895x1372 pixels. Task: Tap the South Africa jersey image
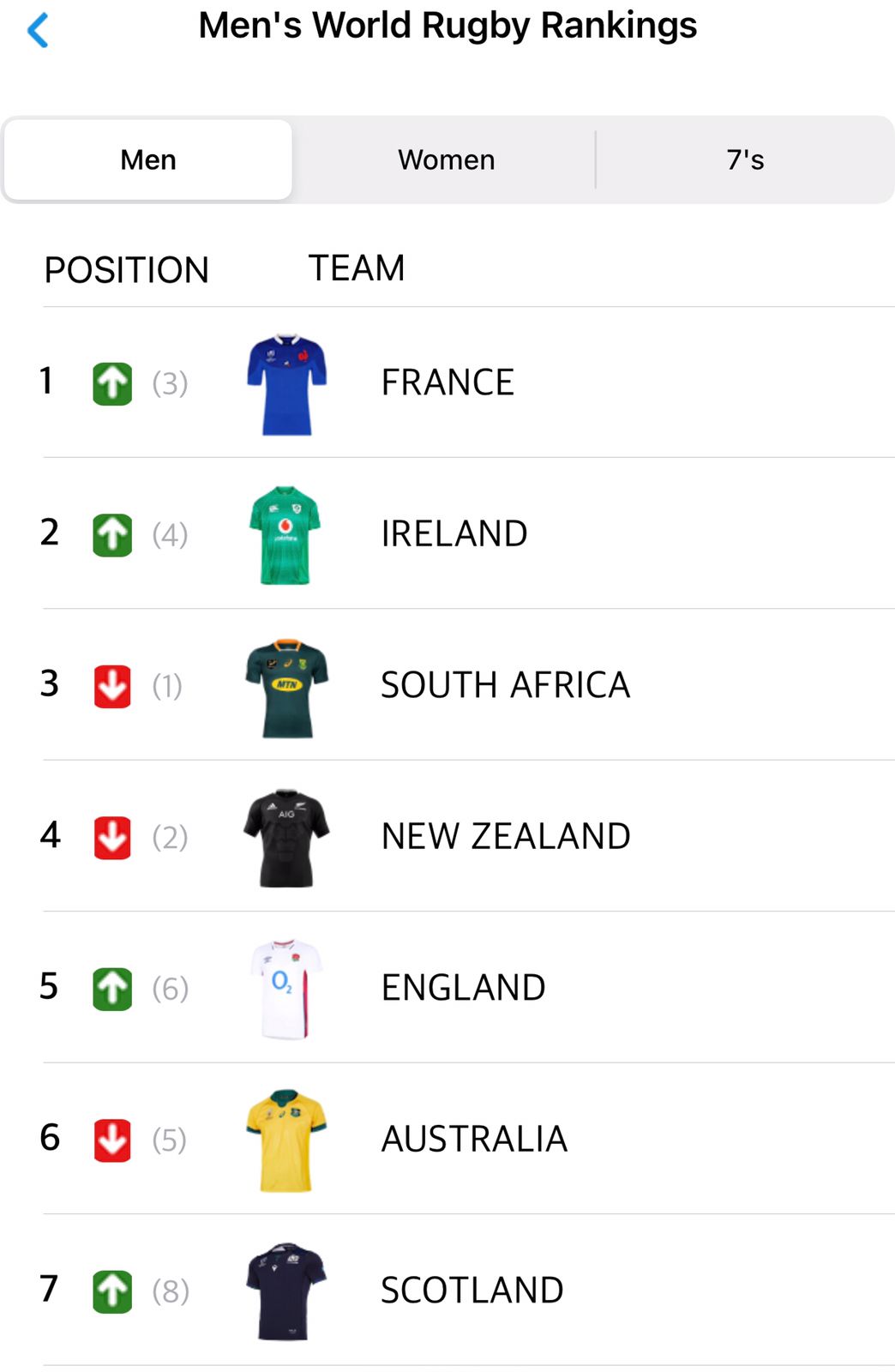tap(286, 687)
